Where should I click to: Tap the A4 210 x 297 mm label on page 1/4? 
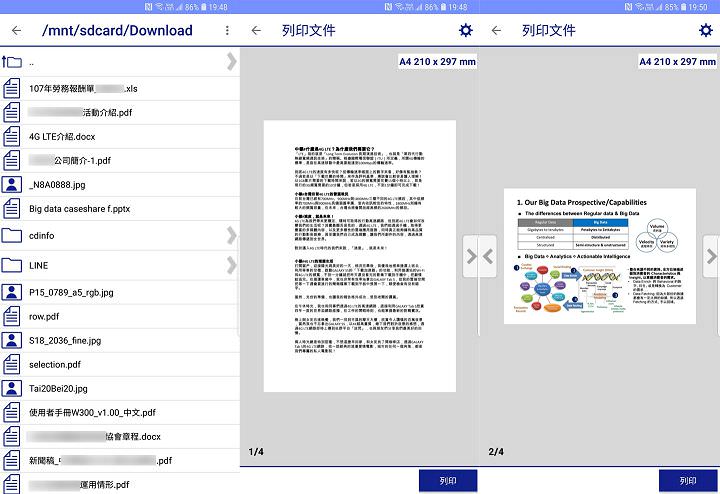[x=438, y=62]
